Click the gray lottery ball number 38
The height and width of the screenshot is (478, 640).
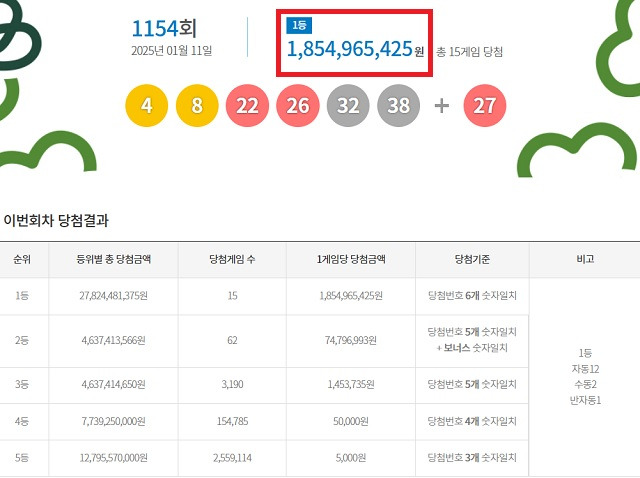point(399,105)
